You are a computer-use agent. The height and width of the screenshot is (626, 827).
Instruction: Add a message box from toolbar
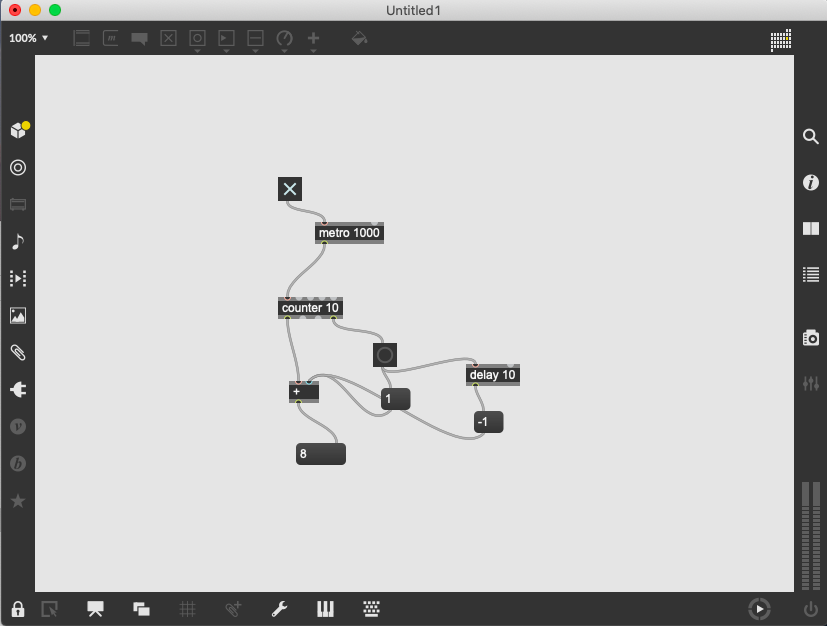(x=110, y=38)
